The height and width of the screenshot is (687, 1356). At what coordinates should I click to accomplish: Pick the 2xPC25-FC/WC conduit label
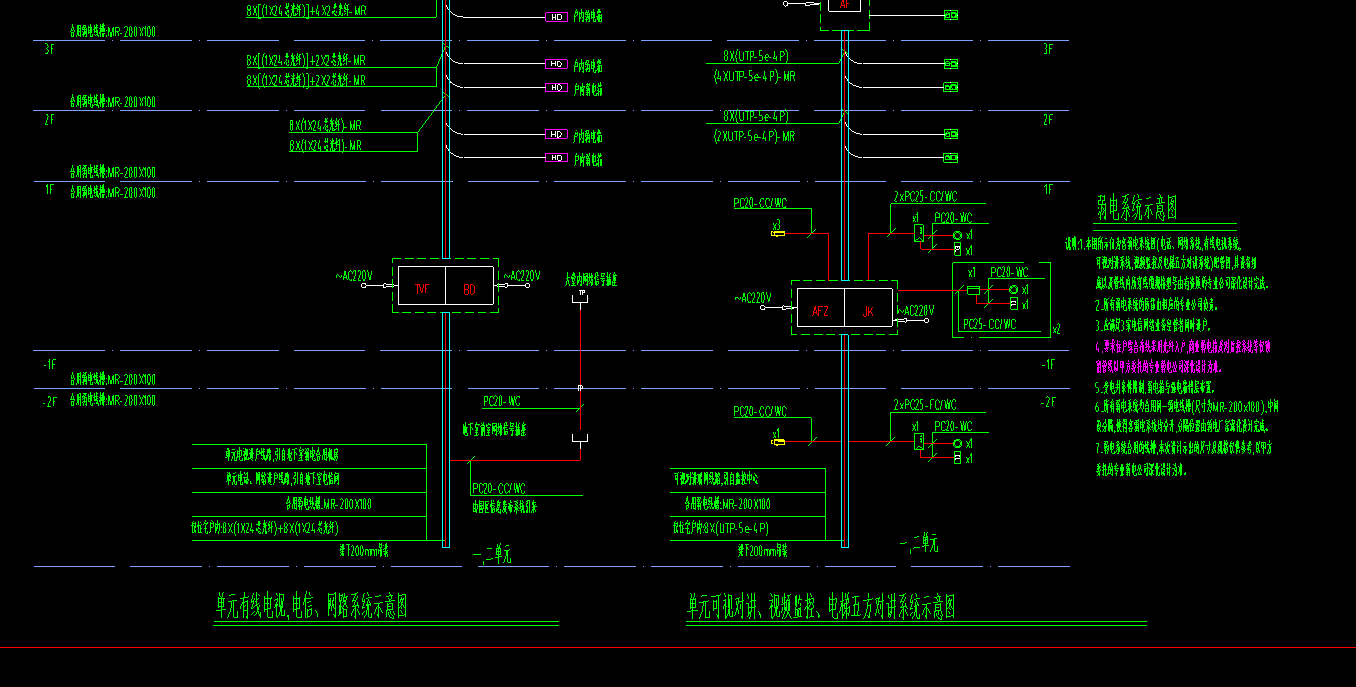pyautogui.click(x=925, y=405)
